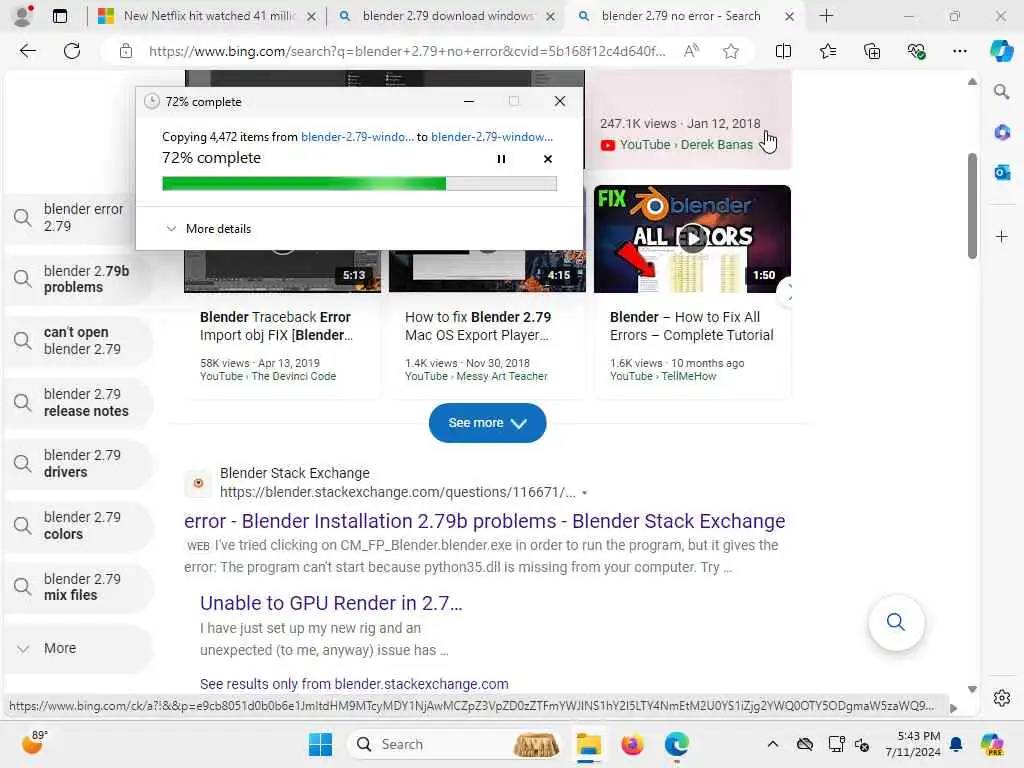Viewport: 1024px width, 768px height.
Task: Open Blender Installation 2.79b problems result
Action: [485, 521]
